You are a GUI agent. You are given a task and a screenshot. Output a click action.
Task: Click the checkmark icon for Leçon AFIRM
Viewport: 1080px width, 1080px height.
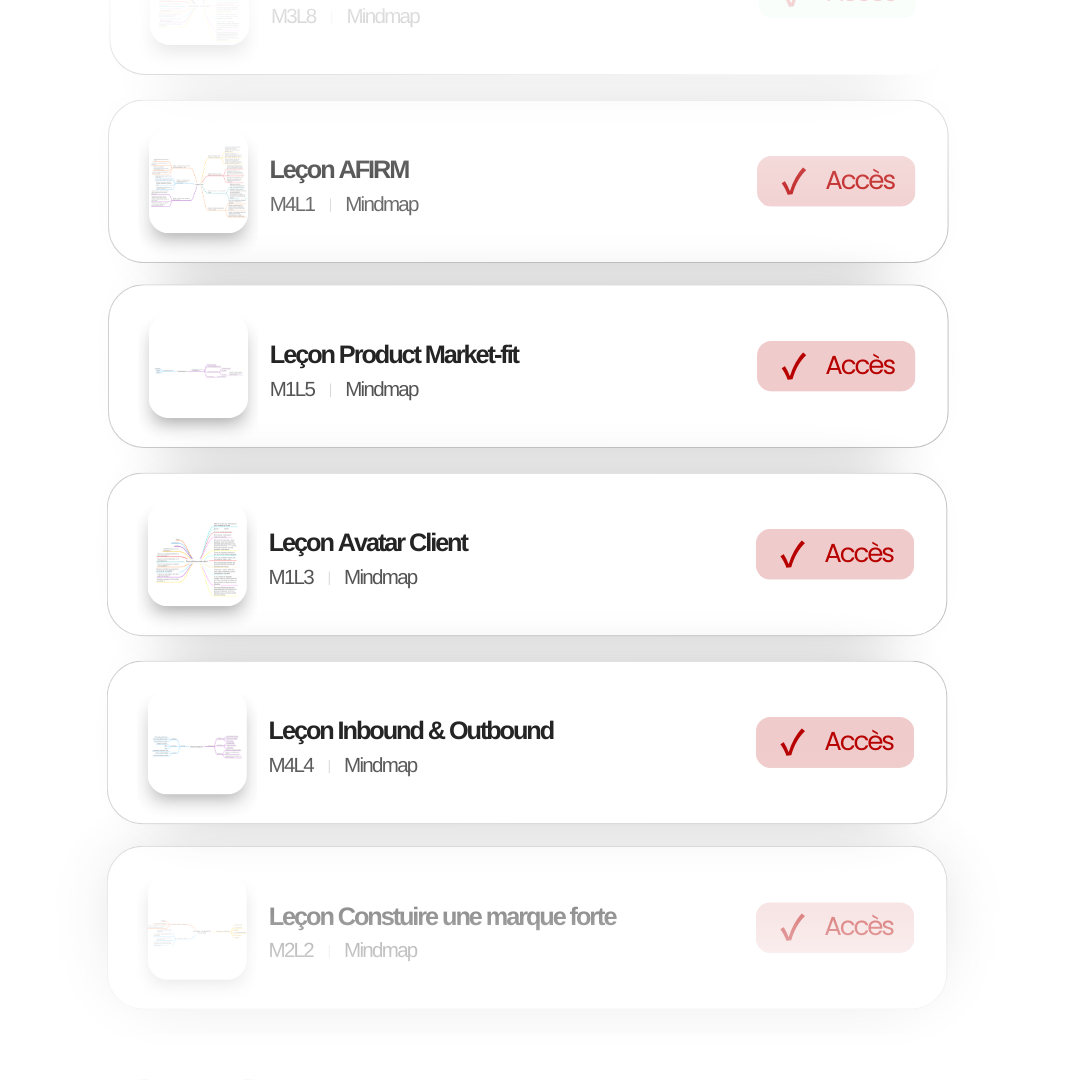tap(794, 182)
